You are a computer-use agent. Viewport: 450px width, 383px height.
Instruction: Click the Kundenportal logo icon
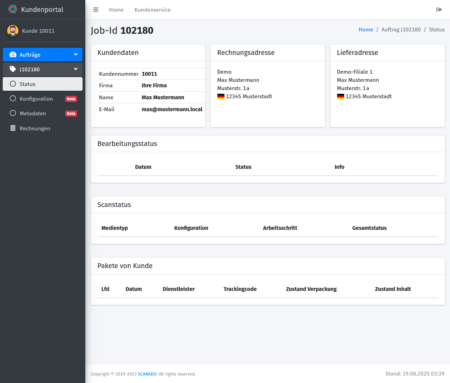[x=13, y=9]
